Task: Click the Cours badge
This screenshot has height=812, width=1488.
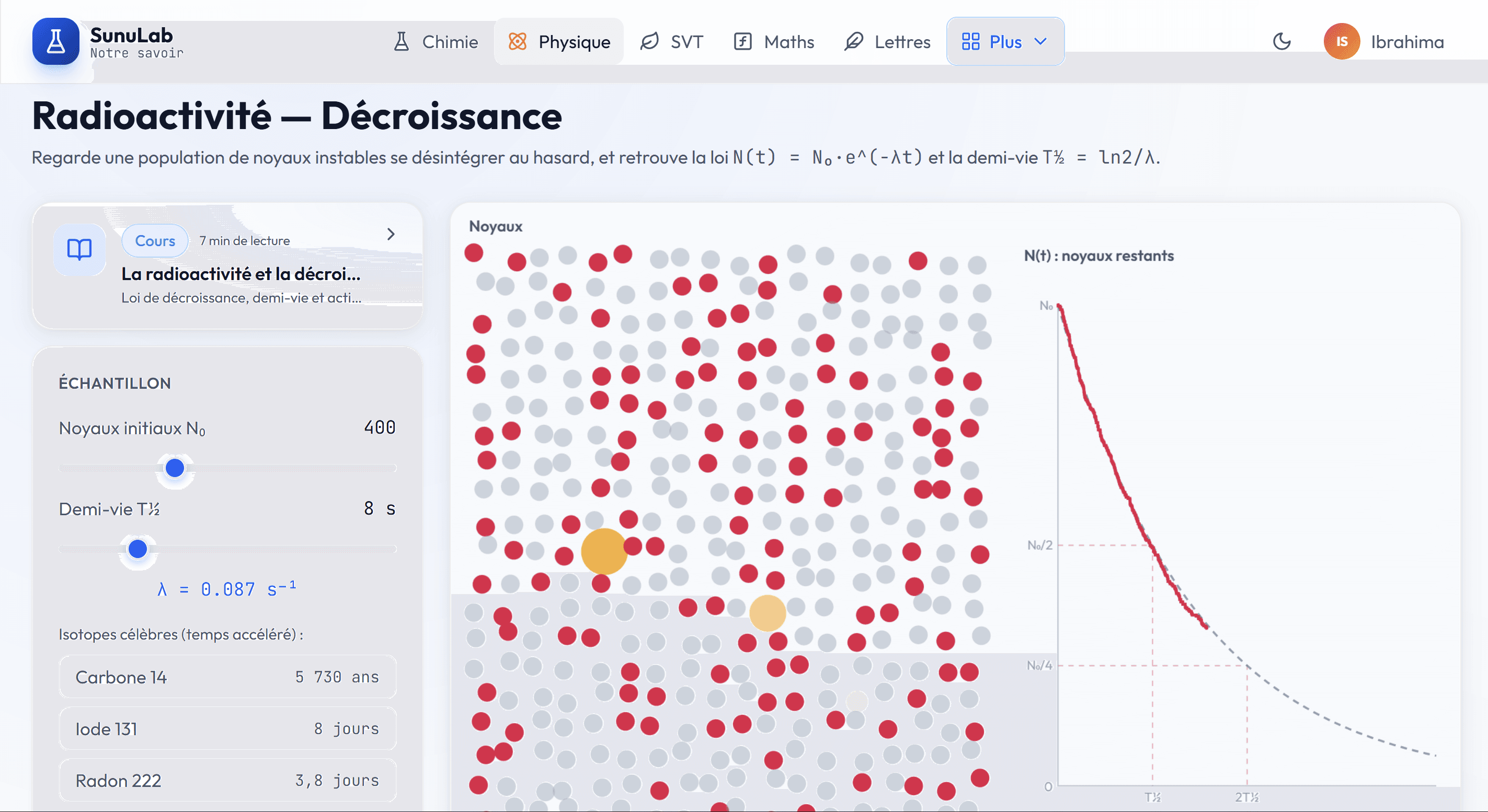Action: [155, 241]
